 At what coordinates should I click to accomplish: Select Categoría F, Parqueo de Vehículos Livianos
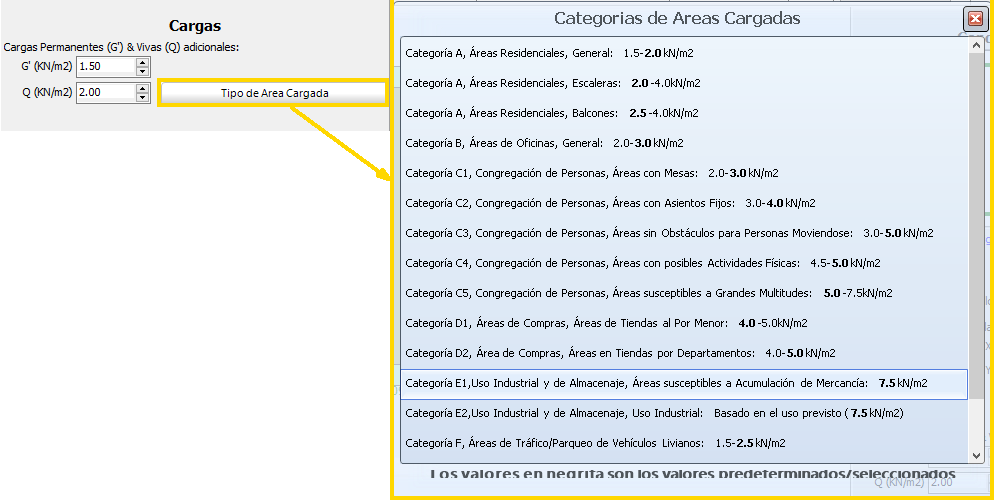pyautogui.click(x=595, y=443)
